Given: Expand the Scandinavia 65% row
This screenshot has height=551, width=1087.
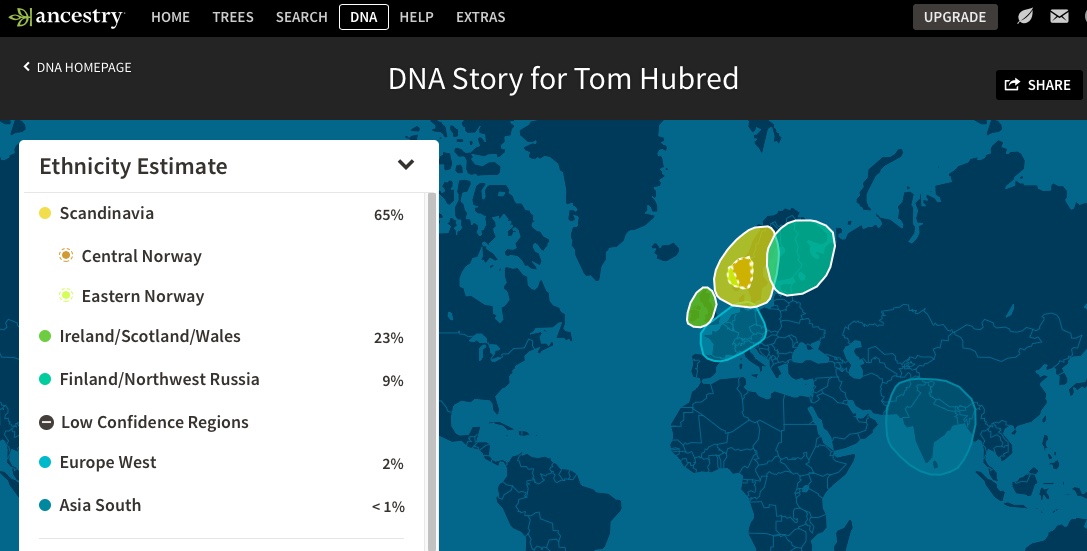Looking at the screenshot, I should [x=220, y=214].
